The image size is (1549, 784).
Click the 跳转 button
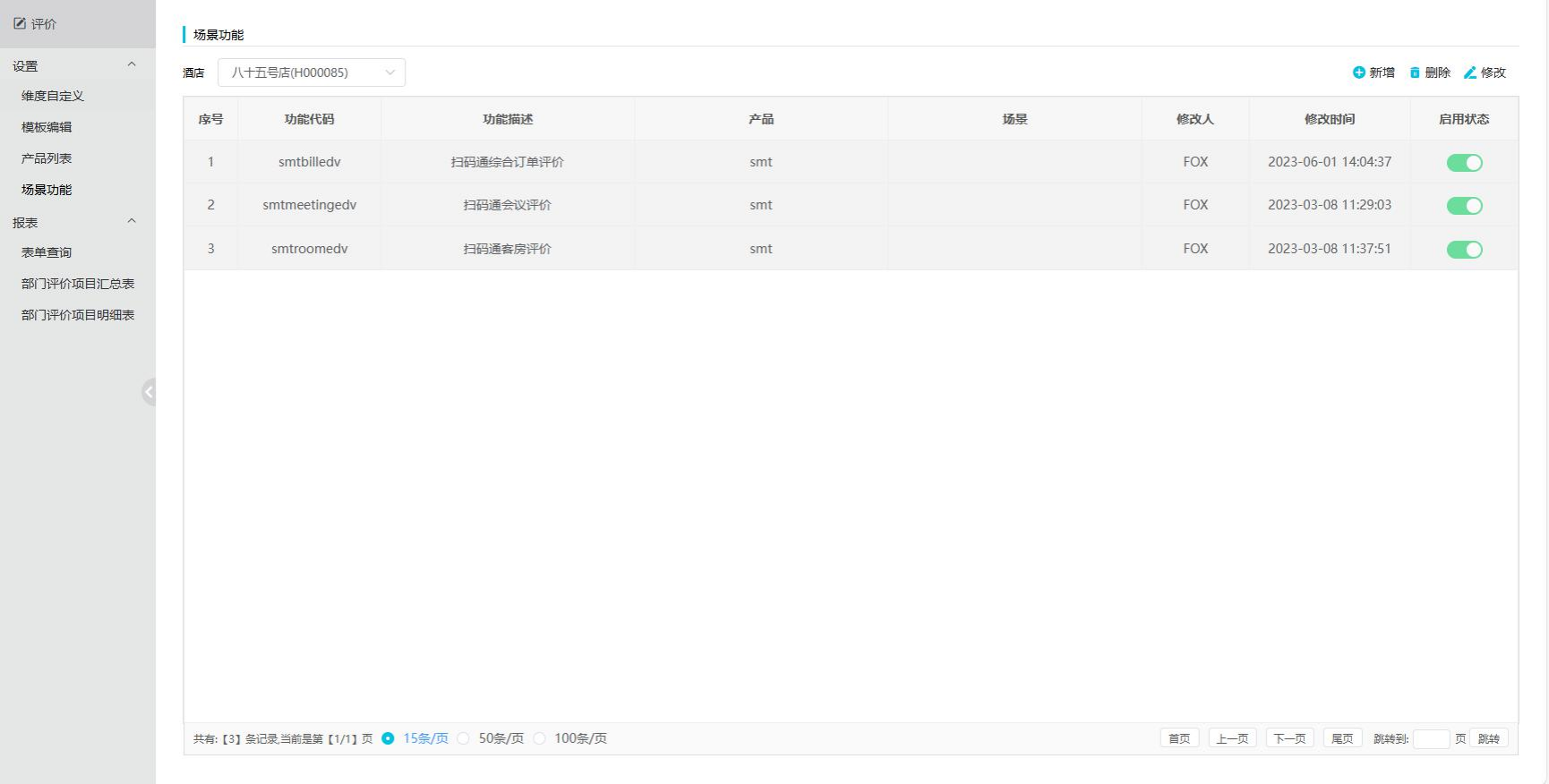(1488, 738)
